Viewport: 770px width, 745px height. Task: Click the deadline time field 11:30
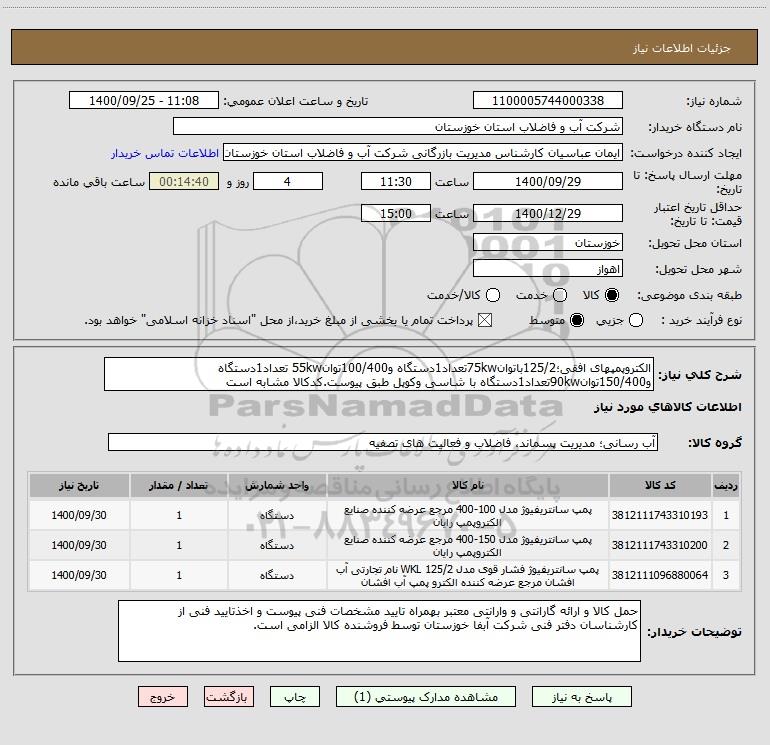[396, 181]
